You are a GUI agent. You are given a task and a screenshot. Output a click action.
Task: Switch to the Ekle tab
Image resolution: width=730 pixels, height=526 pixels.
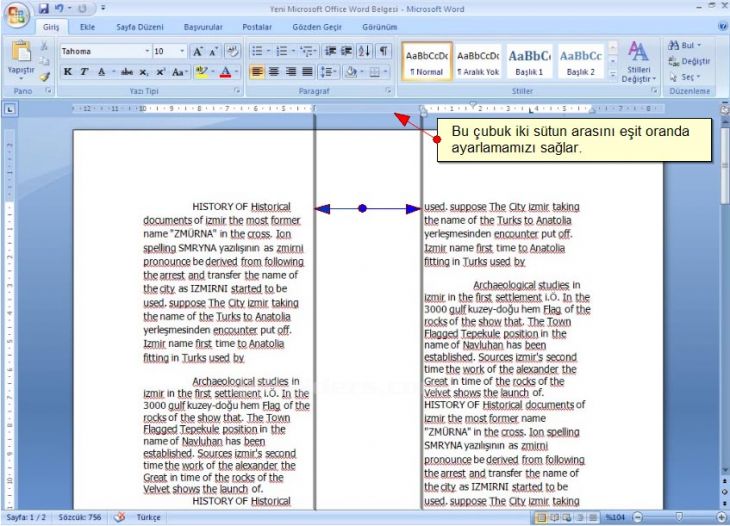pyautogui.click(x=87, y=27)
